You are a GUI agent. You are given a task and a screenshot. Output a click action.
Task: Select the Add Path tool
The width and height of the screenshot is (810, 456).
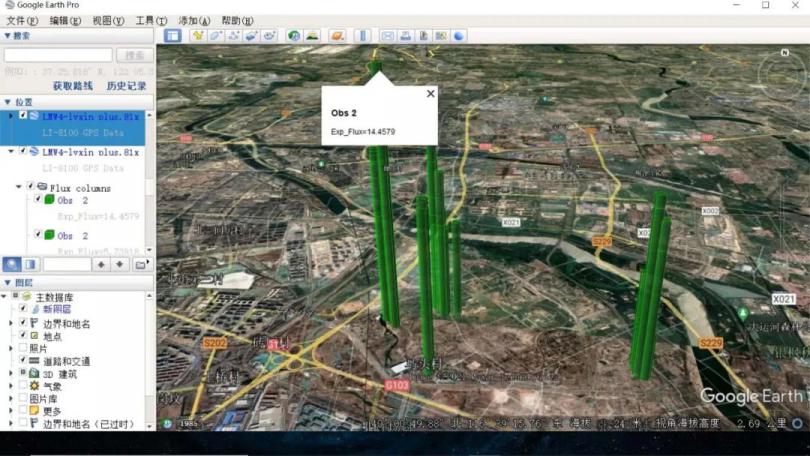tap(233, 36)
